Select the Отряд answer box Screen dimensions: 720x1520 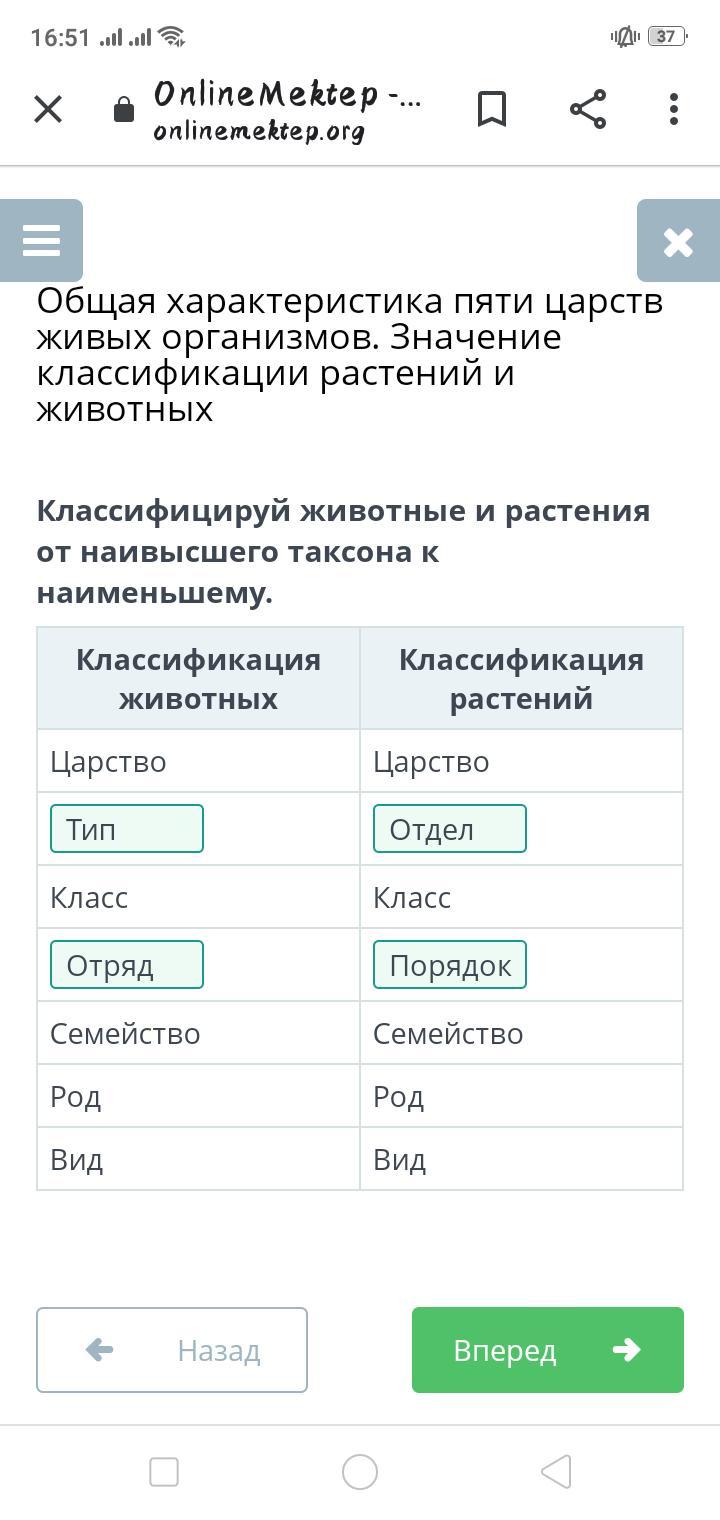[127, 965]
